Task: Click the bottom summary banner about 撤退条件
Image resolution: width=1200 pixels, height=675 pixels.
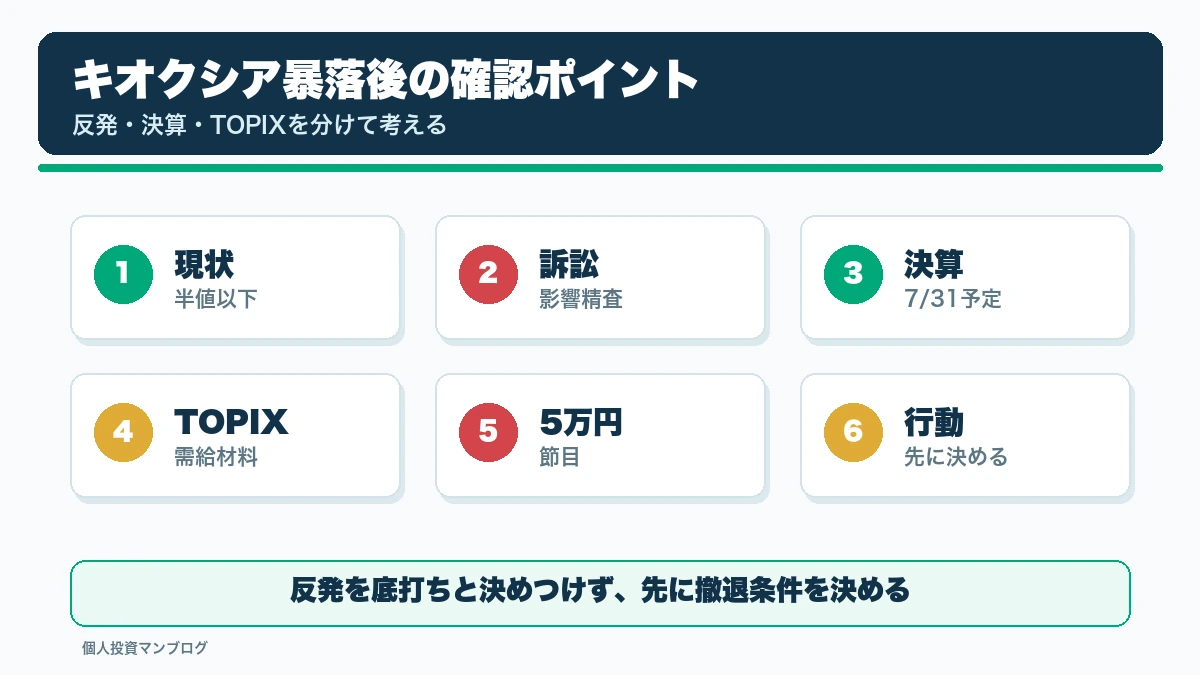Action: click(600, 593)
